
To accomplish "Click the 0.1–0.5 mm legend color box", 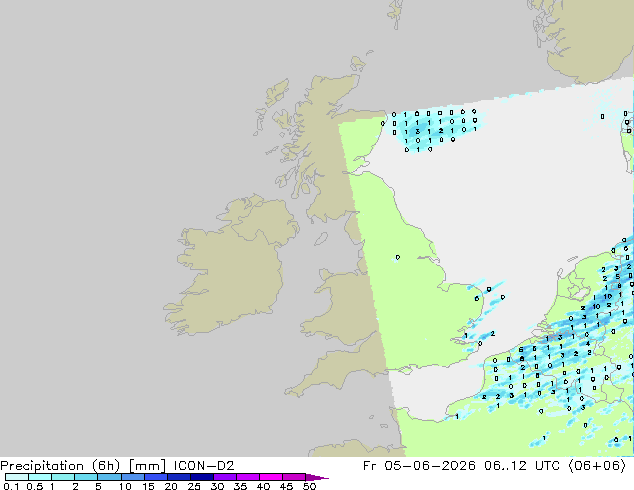I will click(x=17, y=477).
